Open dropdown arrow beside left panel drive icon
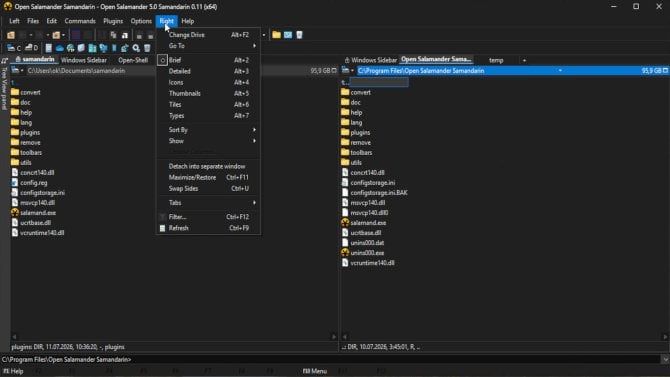 pos(22,71)
